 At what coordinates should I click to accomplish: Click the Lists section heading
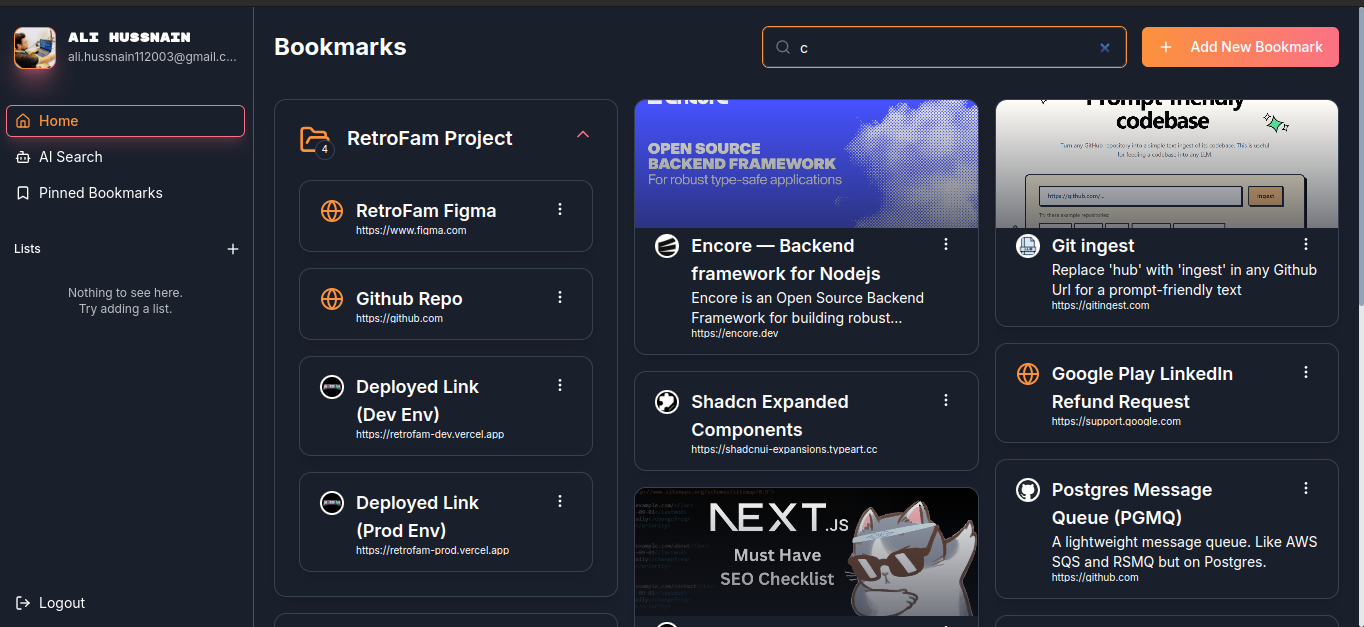pos(27,249)
